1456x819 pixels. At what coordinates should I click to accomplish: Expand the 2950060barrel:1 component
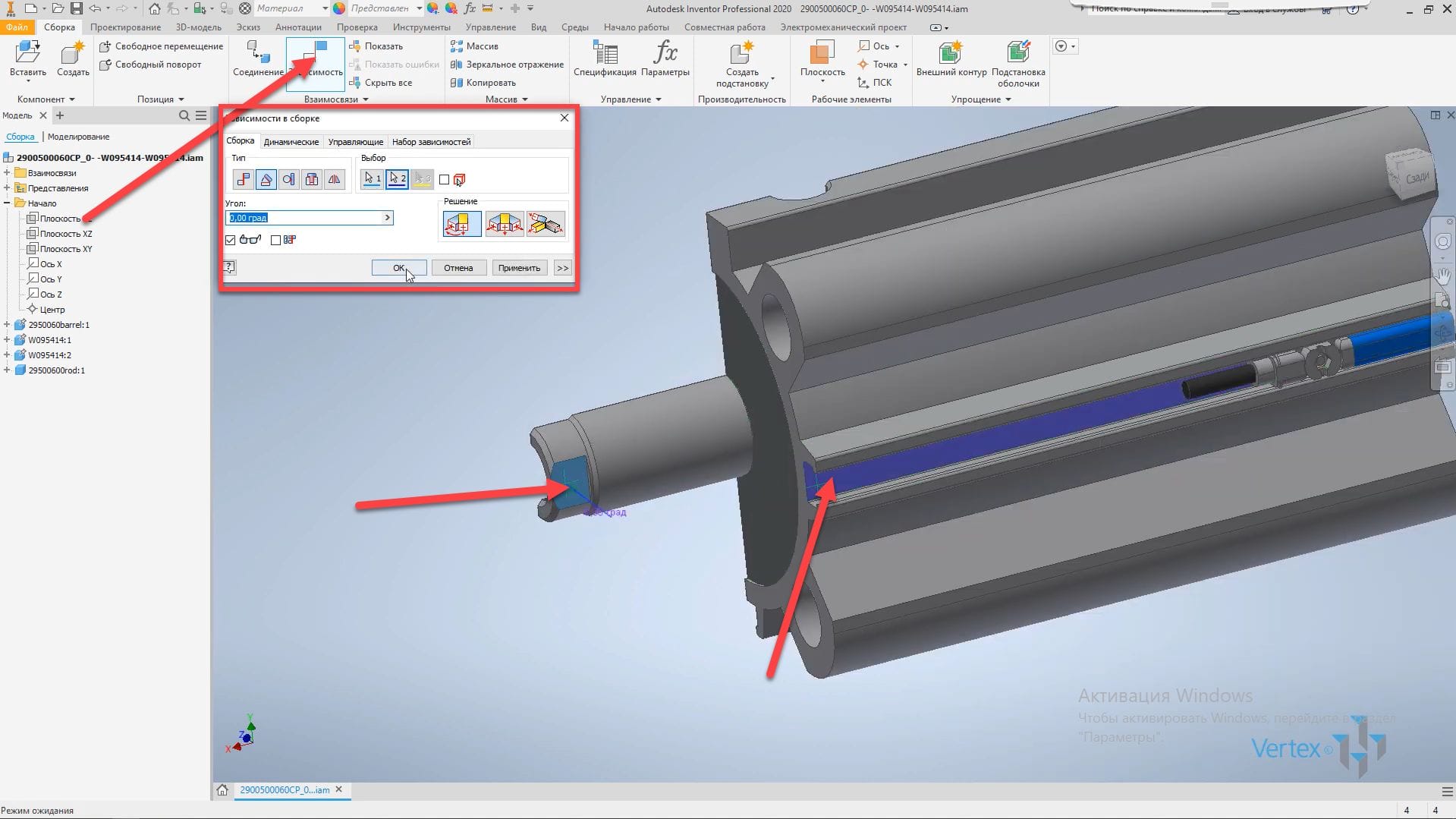pos(7,325)
